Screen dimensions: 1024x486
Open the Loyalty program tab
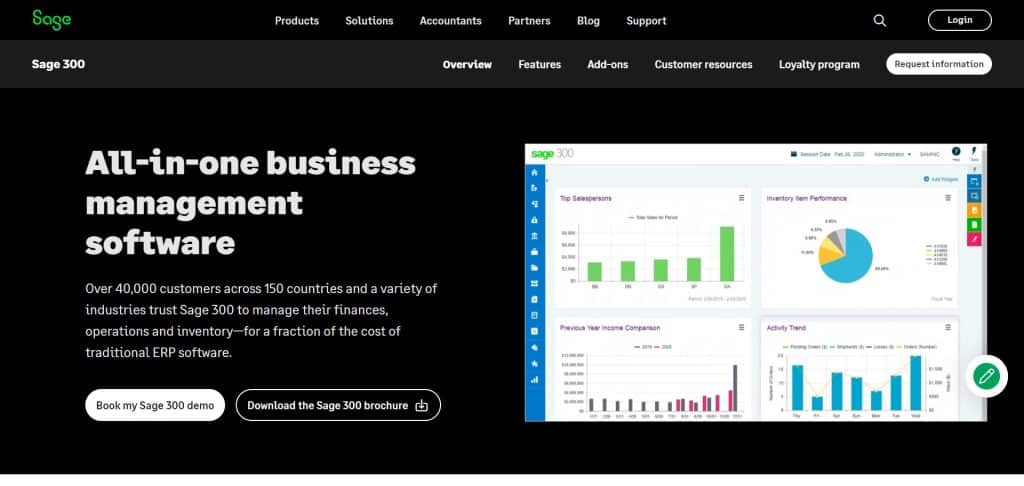pos(819,65)
